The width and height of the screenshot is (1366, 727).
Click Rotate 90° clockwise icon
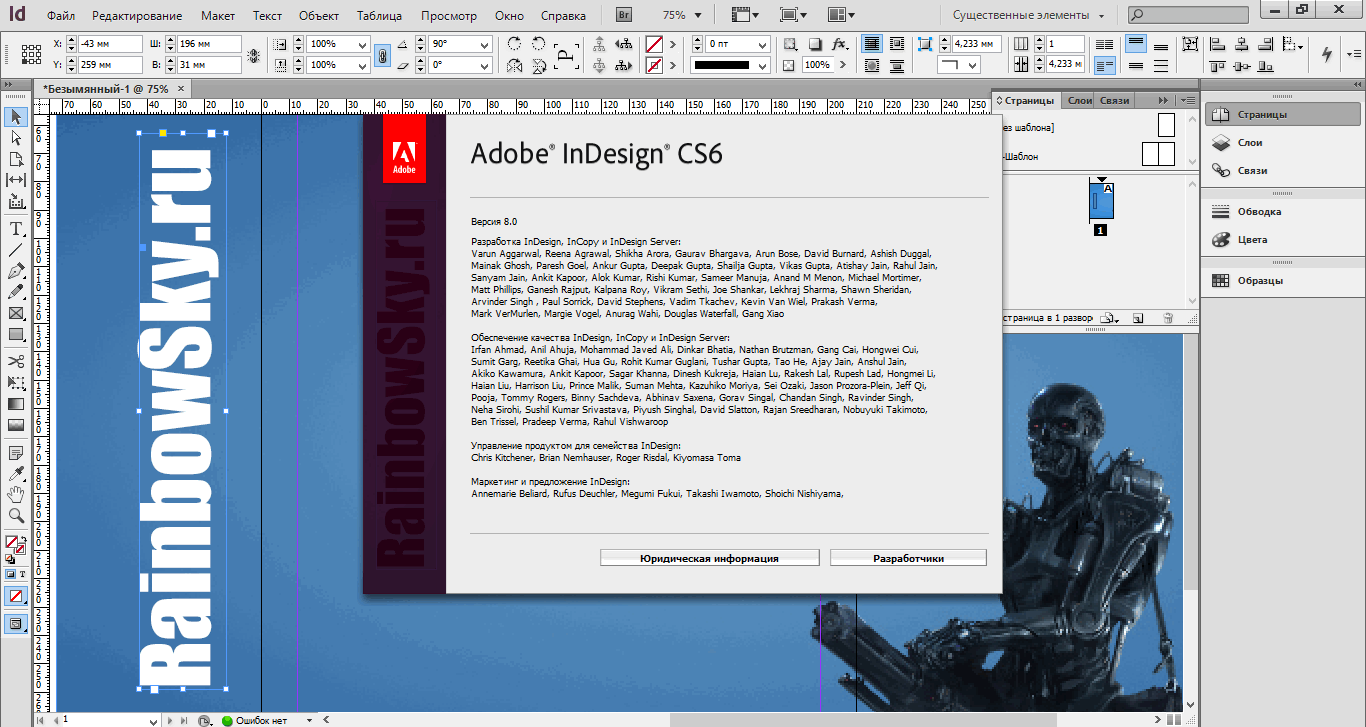(x=515, y=44)
